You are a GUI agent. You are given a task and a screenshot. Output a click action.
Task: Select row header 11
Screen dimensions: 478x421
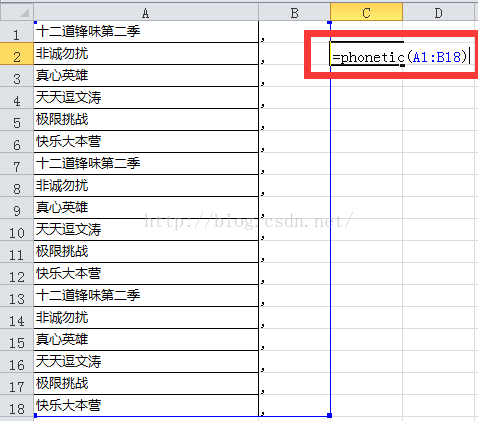pos(17,252)
